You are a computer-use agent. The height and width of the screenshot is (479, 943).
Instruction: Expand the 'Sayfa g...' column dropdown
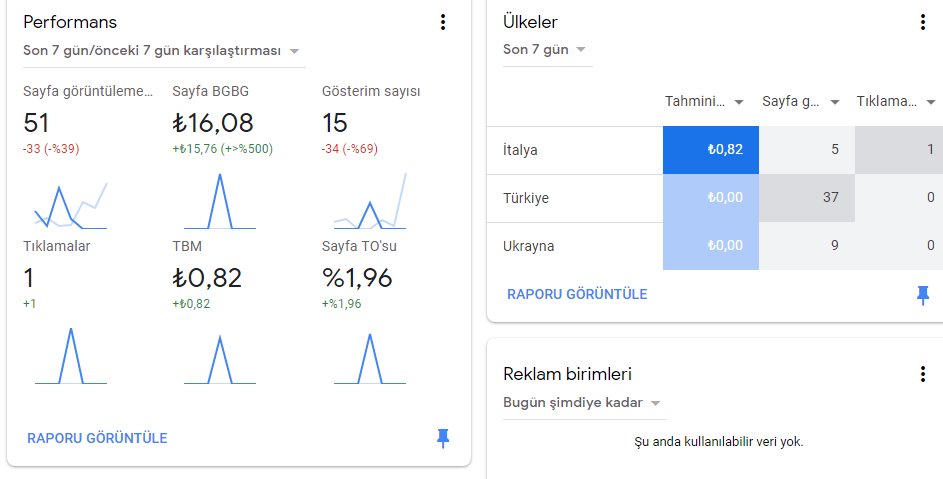835,102
